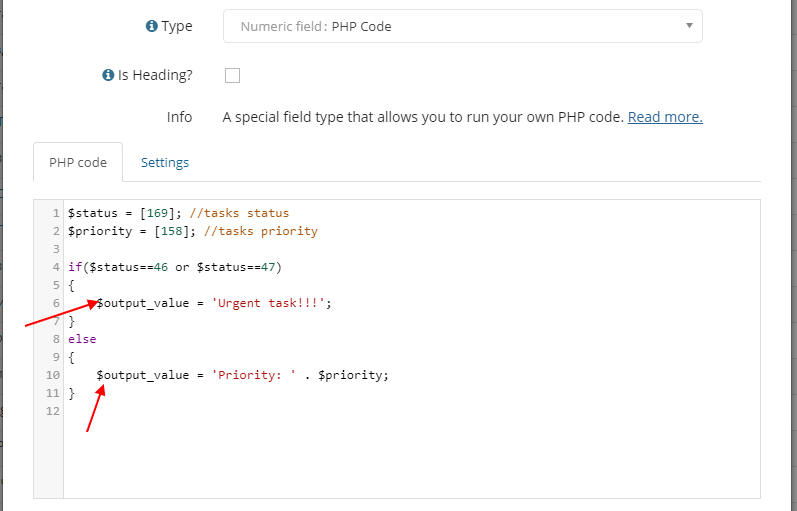The height and width of the screenshot is (511, 797).
Task: Click line number 8 in the gutter
Action: coord(54,339)
